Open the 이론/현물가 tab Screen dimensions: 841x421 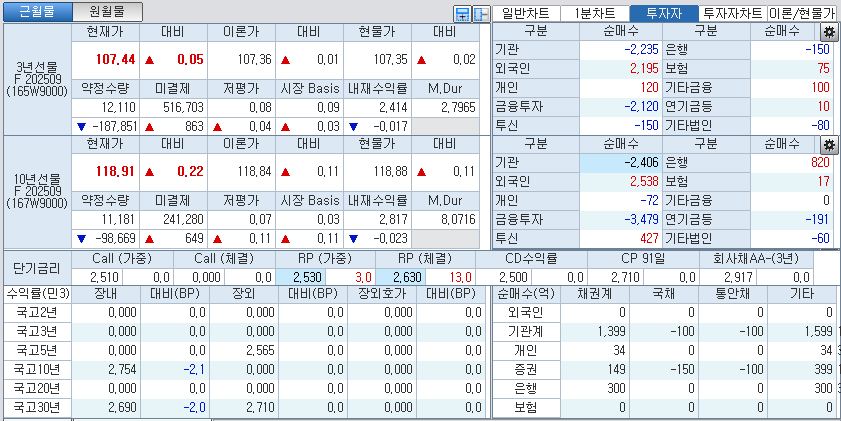pyautogui.click(x=801, y=13)
